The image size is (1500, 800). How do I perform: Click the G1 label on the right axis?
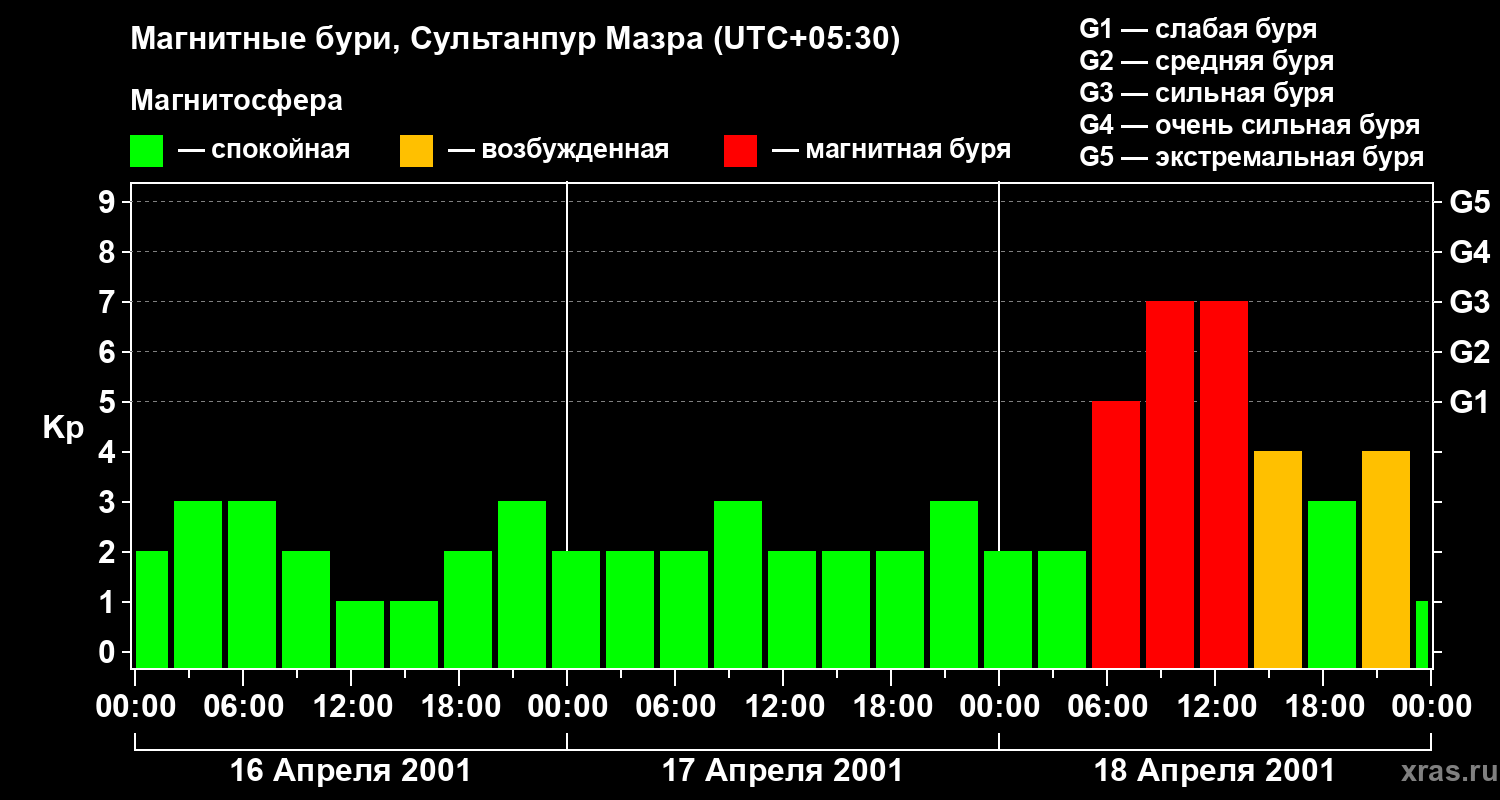1470,403
